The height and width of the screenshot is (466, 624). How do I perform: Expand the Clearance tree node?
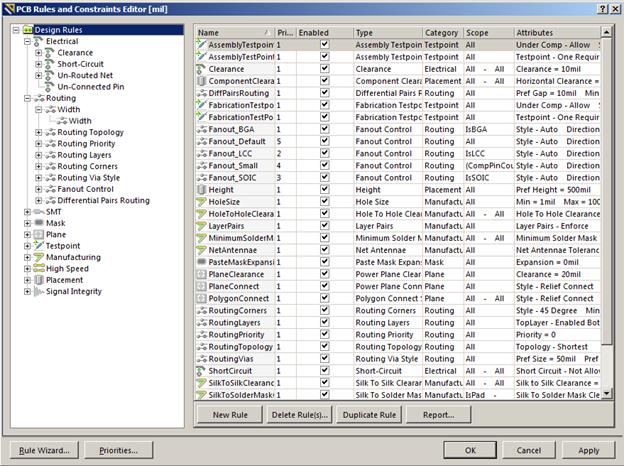pos(38,53)
